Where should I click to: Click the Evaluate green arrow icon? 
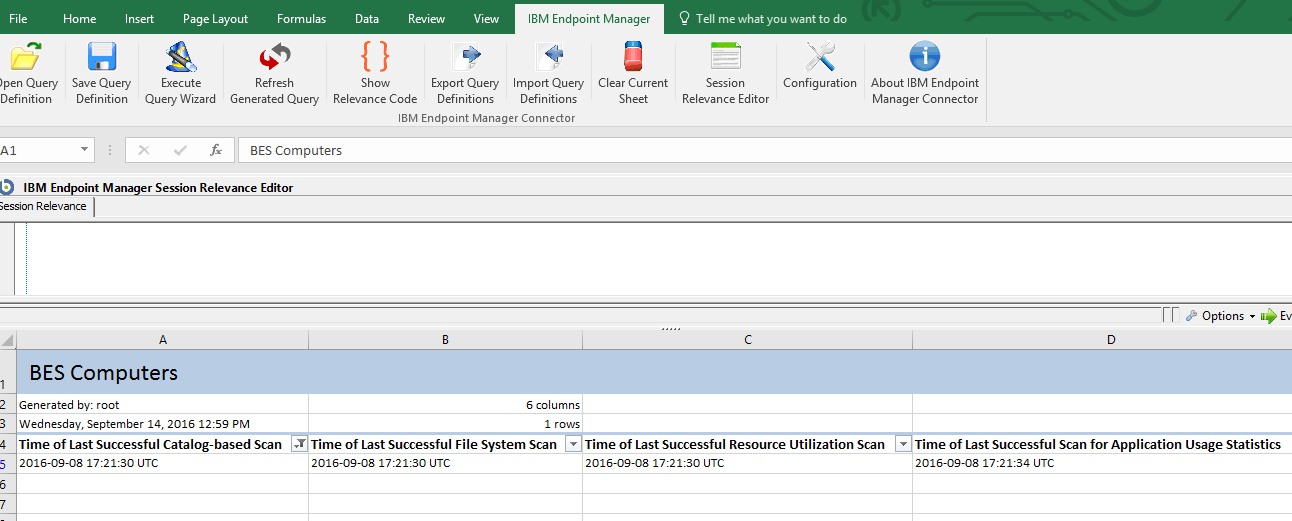[x=1268, y=316]
